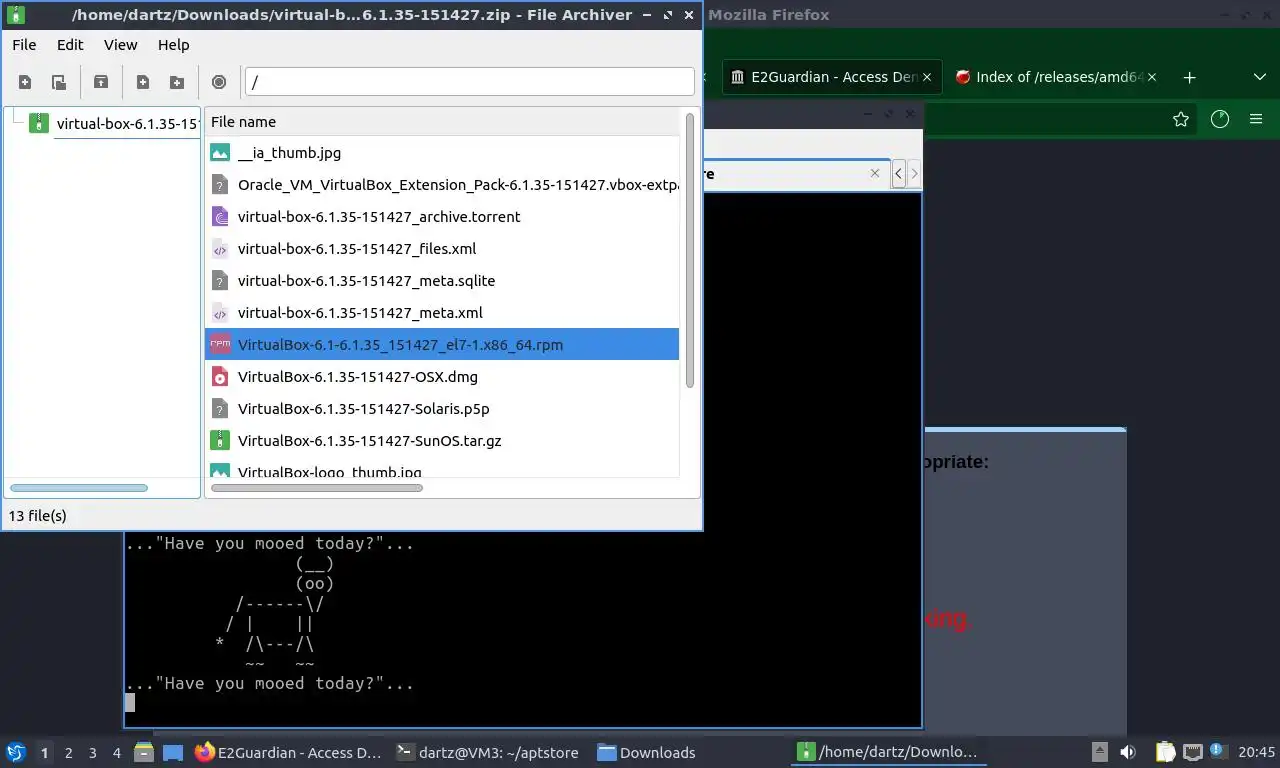Image resolution: width=1280 pixels, height=768 pixels.
Task: Click the Open archive toolbar icon
Action: click(x=59, y=82)
